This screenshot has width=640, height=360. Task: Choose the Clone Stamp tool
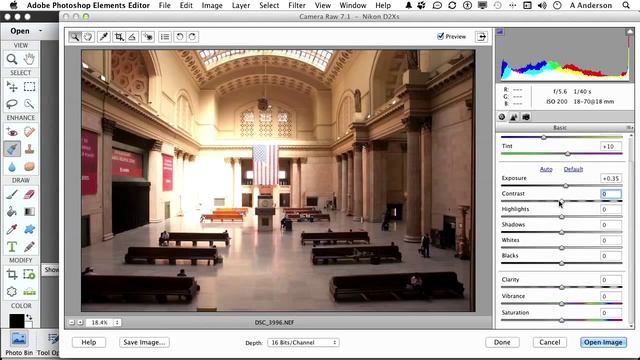(x=29, y=149)
